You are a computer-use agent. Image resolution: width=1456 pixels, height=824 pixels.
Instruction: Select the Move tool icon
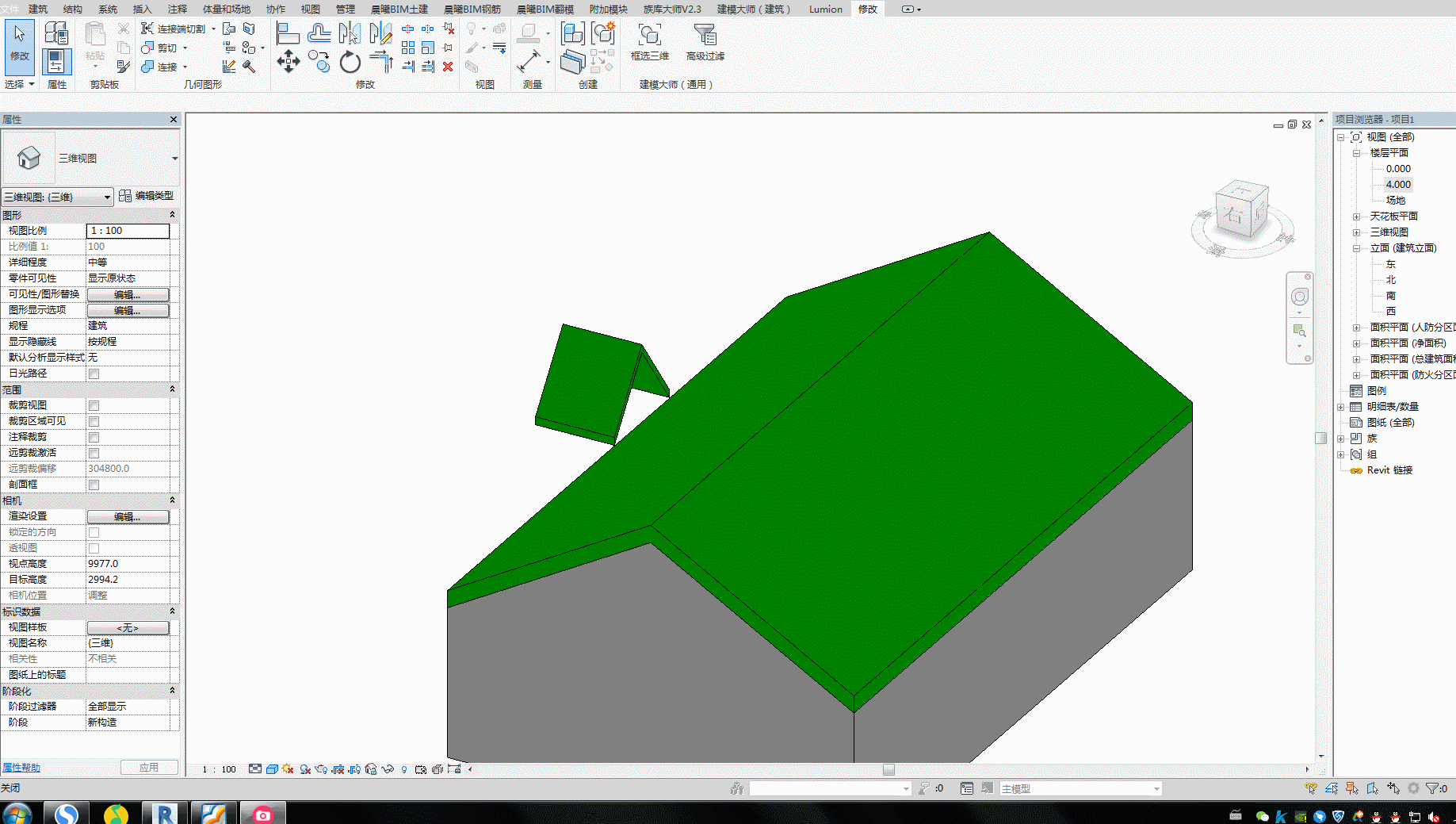(288, 62)
